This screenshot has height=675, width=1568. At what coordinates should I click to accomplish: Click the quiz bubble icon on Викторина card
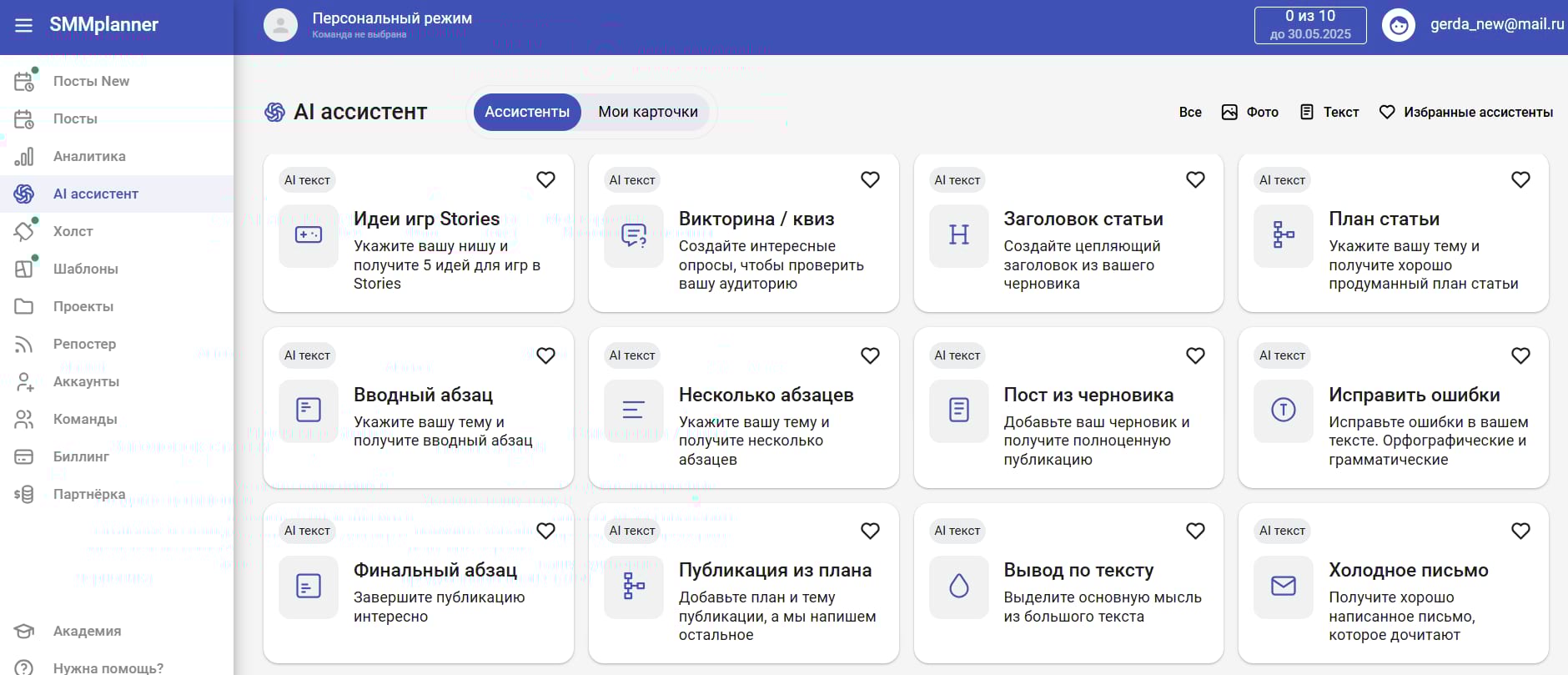tap(634, 236)
